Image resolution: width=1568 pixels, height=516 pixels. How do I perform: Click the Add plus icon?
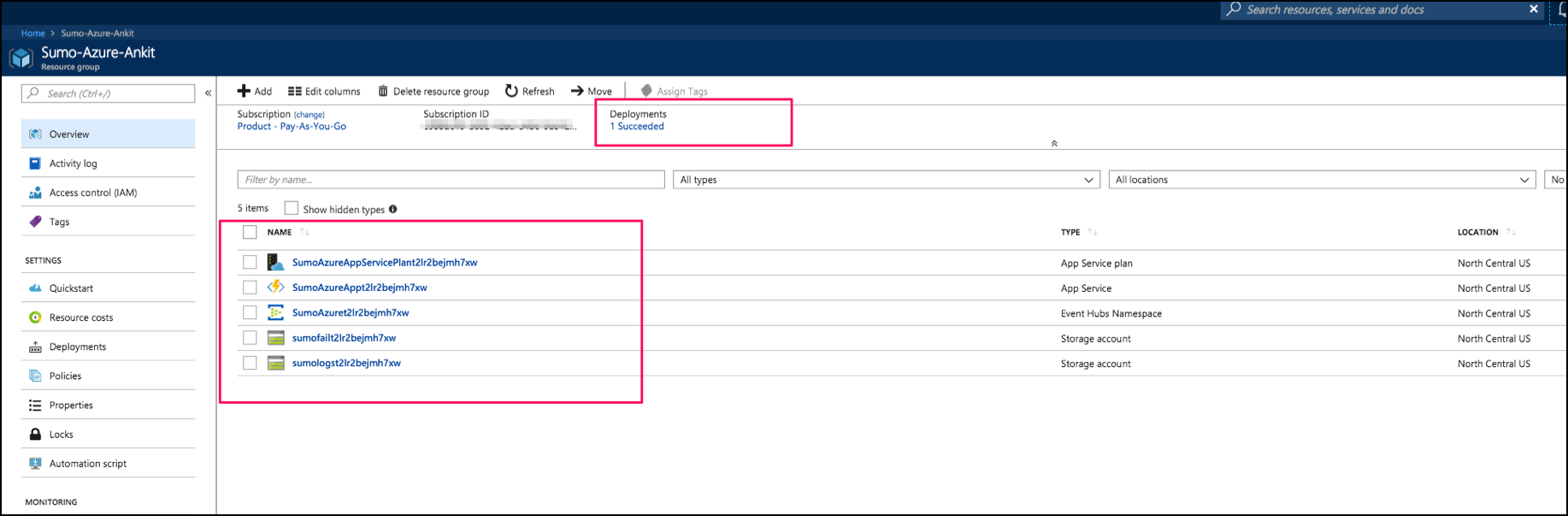pyautogui.click(x=244, y=92)
